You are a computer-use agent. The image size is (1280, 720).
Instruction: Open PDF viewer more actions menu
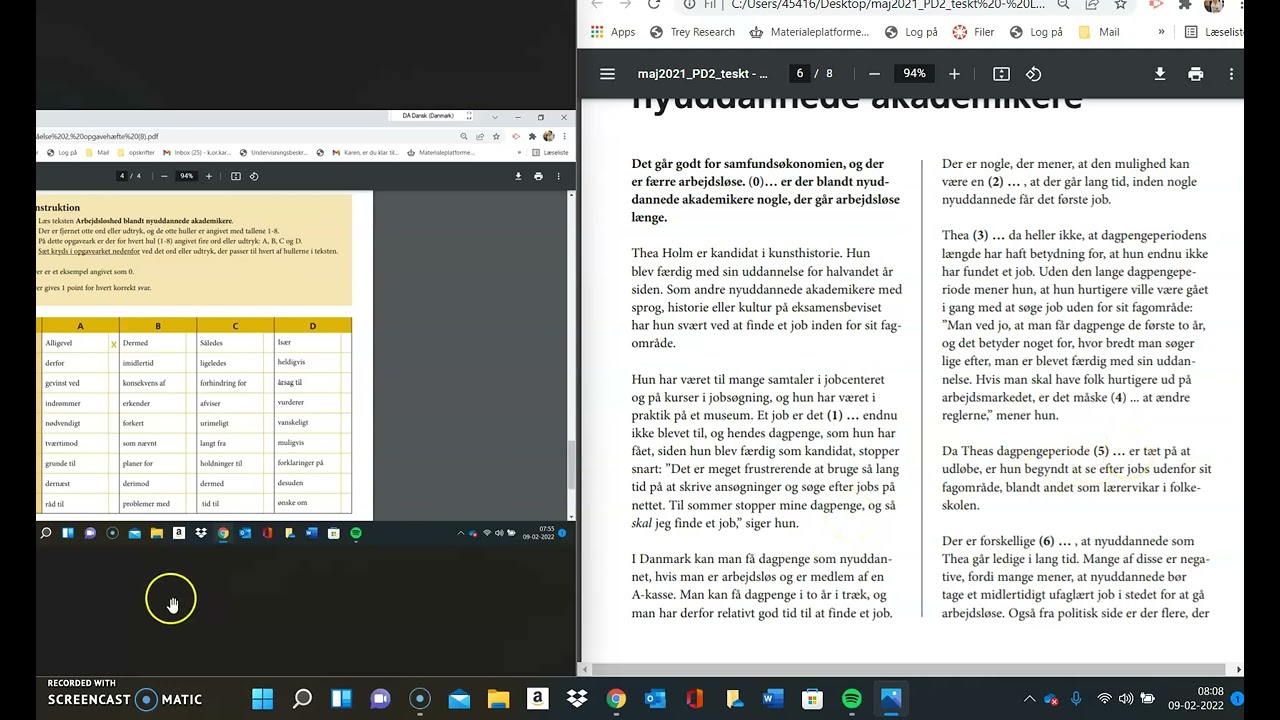click(1231, 74)
